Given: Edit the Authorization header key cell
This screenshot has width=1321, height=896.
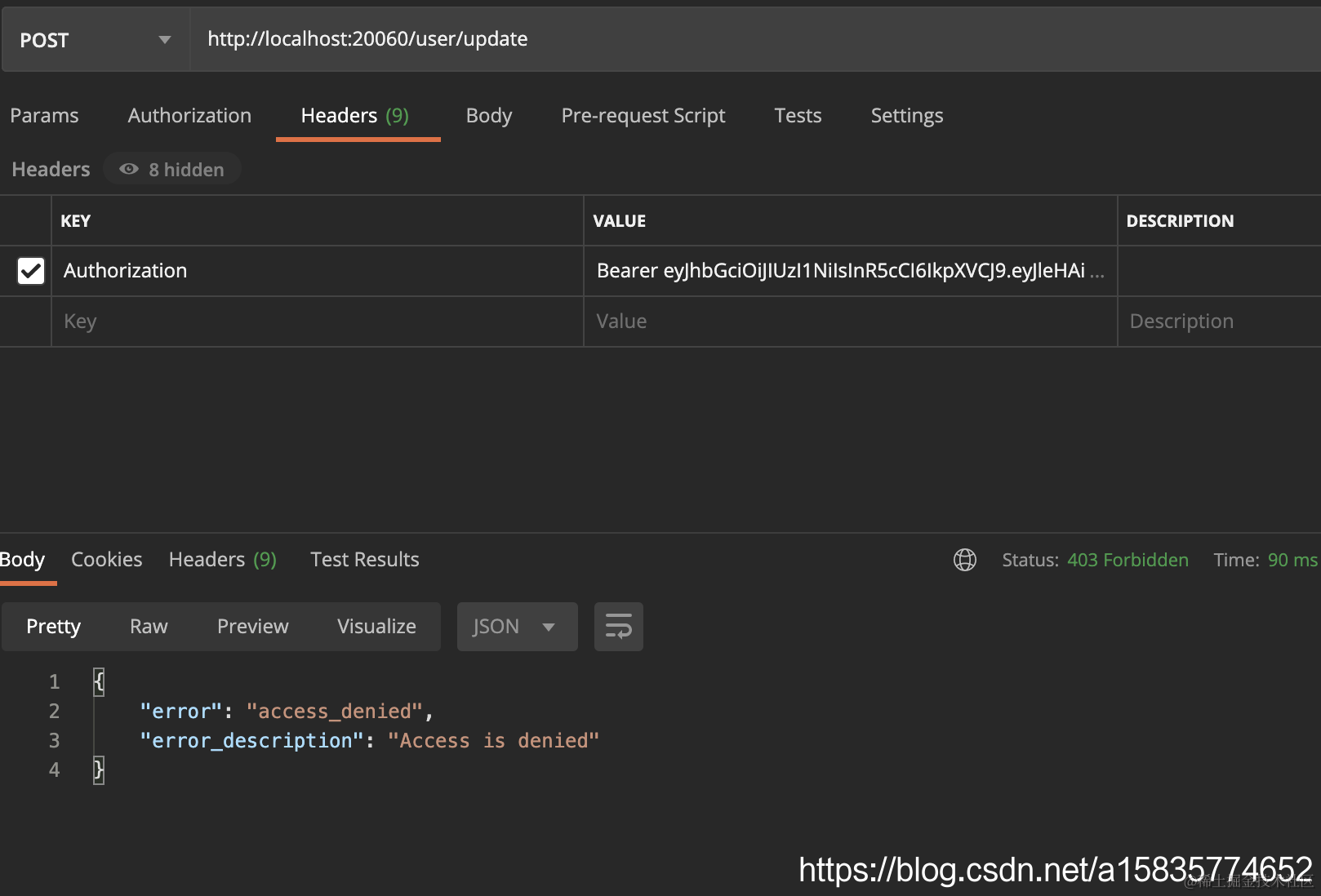Looking at the screenshot, I should (318, 271).
